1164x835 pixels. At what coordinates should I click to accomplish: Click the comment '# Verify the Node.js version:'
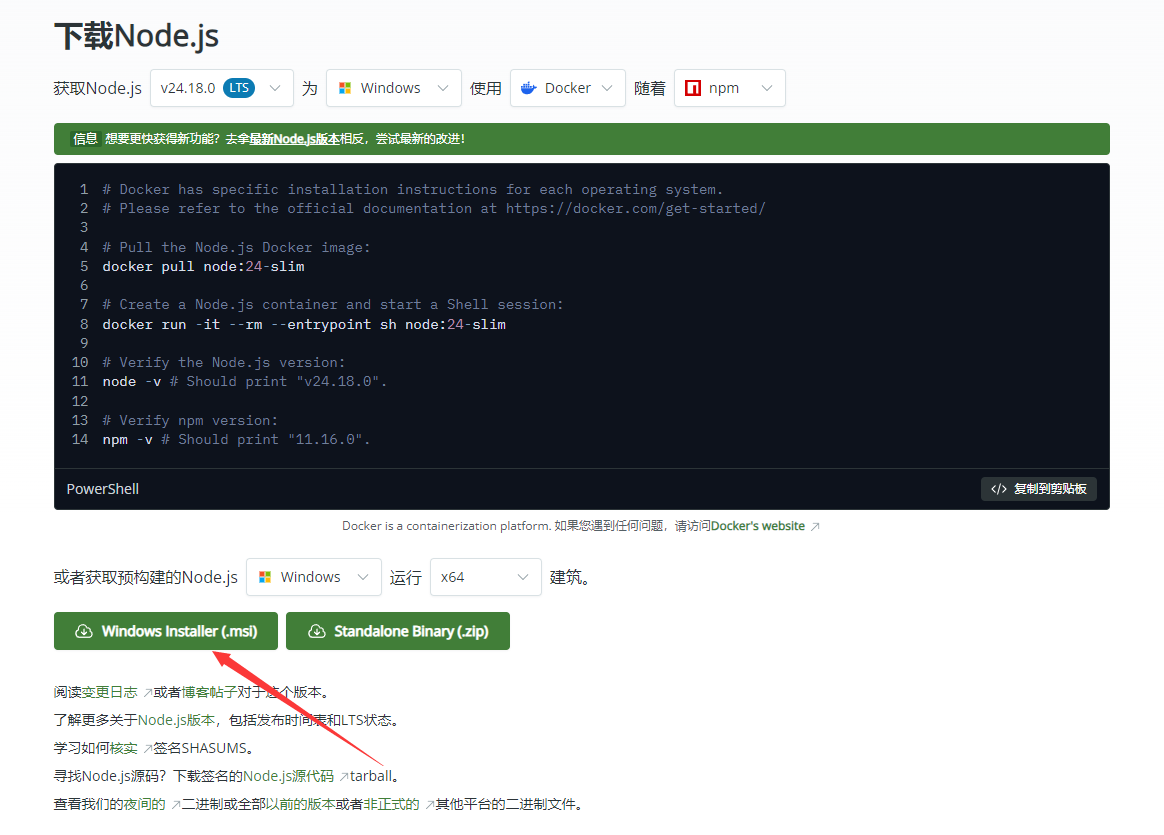click(x=223, y=362)
